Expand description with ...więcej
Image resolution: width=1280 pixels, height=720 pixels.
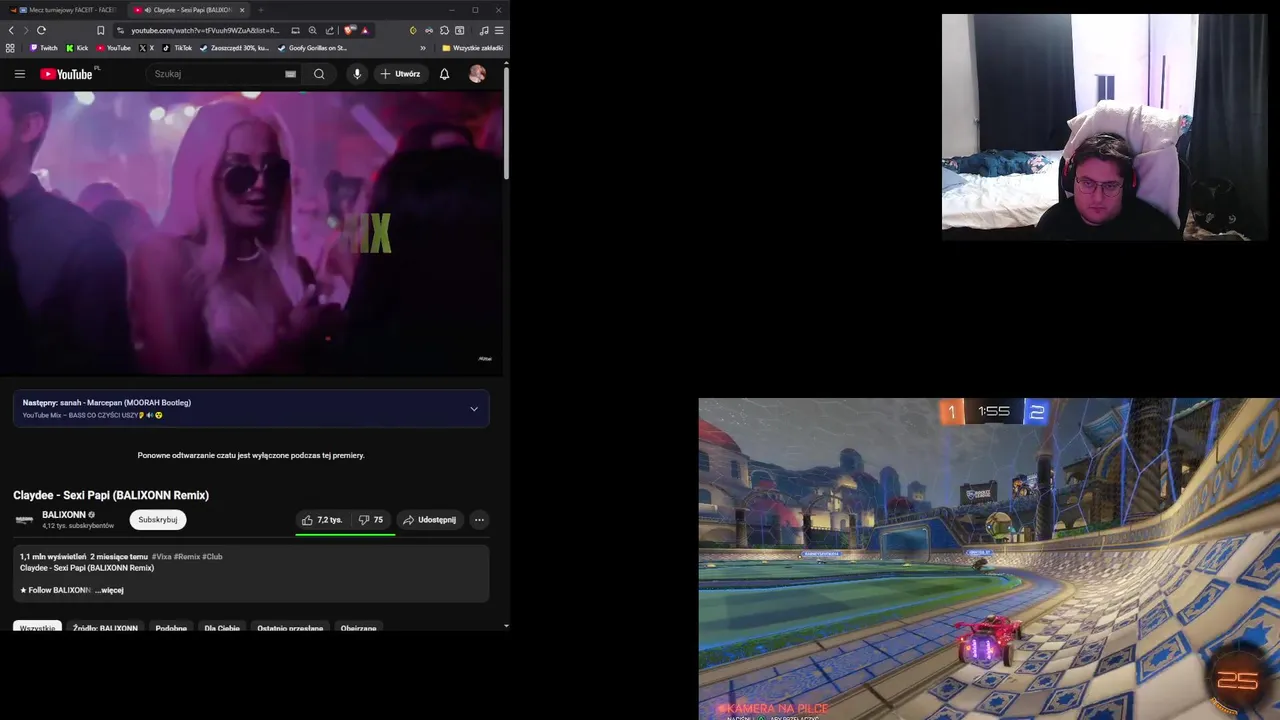pos(109,590)
